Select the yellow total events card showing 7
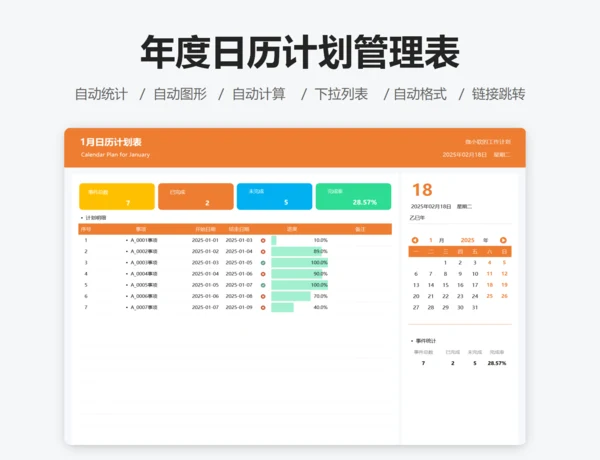Viewport: 600px width, 460px height. (x=117, y=197)
